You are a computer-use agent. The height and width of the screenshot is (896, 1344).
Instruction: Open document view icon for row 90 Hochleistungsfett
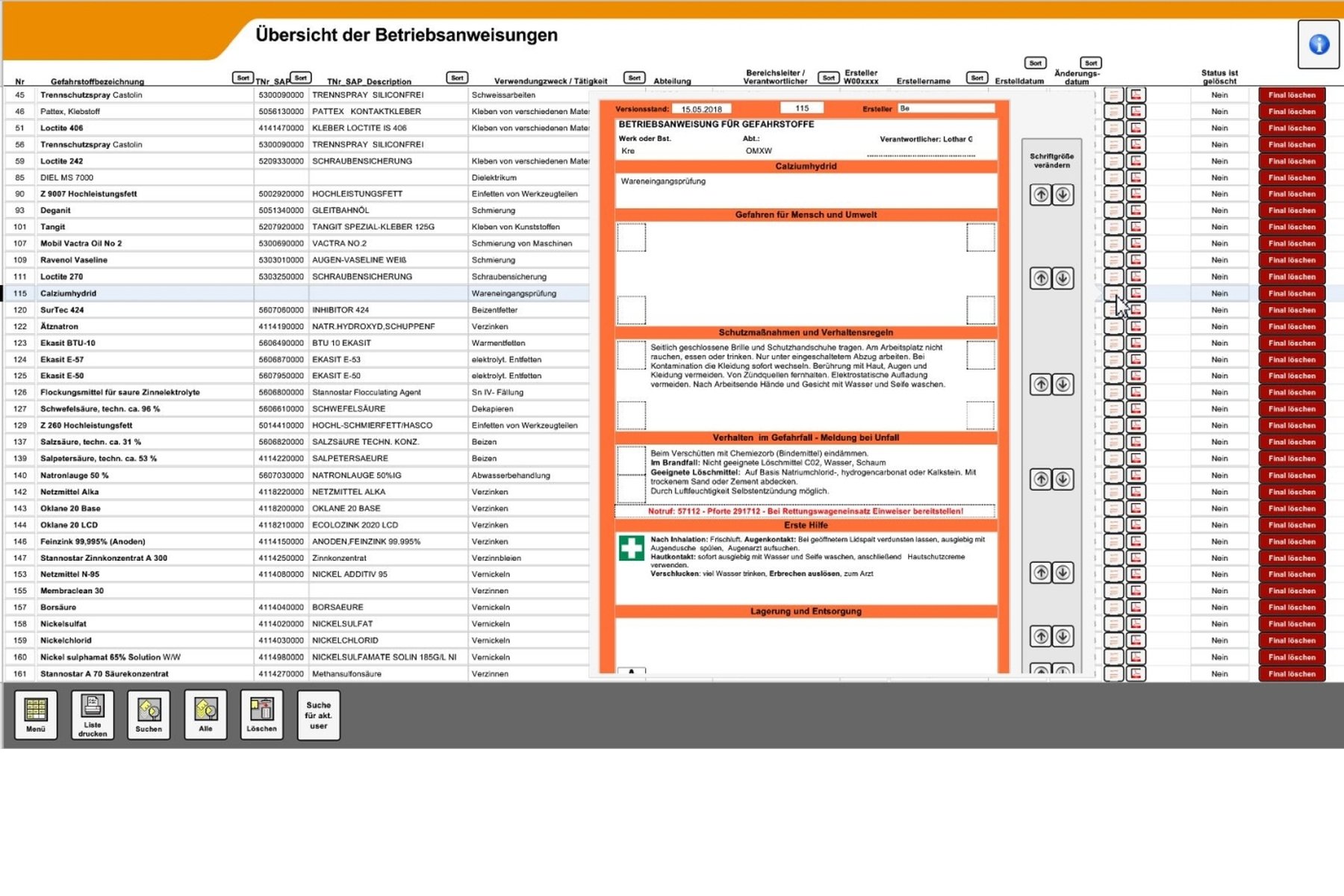point(1113,193)
